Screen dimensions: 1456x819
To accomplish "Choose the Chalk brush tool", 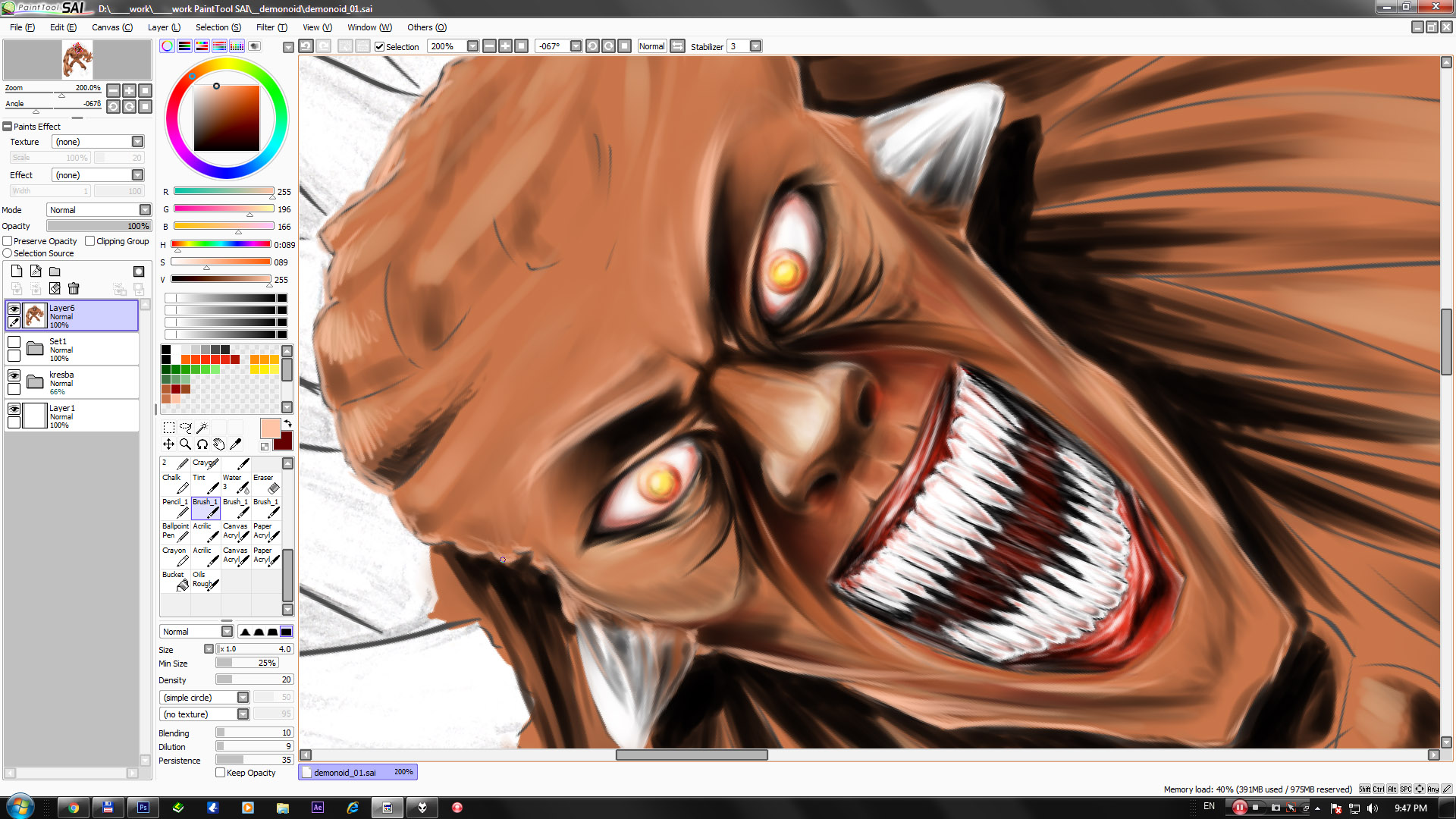I will point(175,484).
